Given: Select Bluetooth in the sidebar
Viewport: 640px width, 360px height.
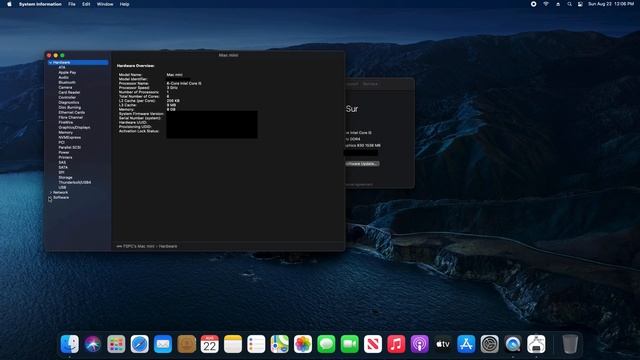Looking at the screenshot, I should click(67, 82).
